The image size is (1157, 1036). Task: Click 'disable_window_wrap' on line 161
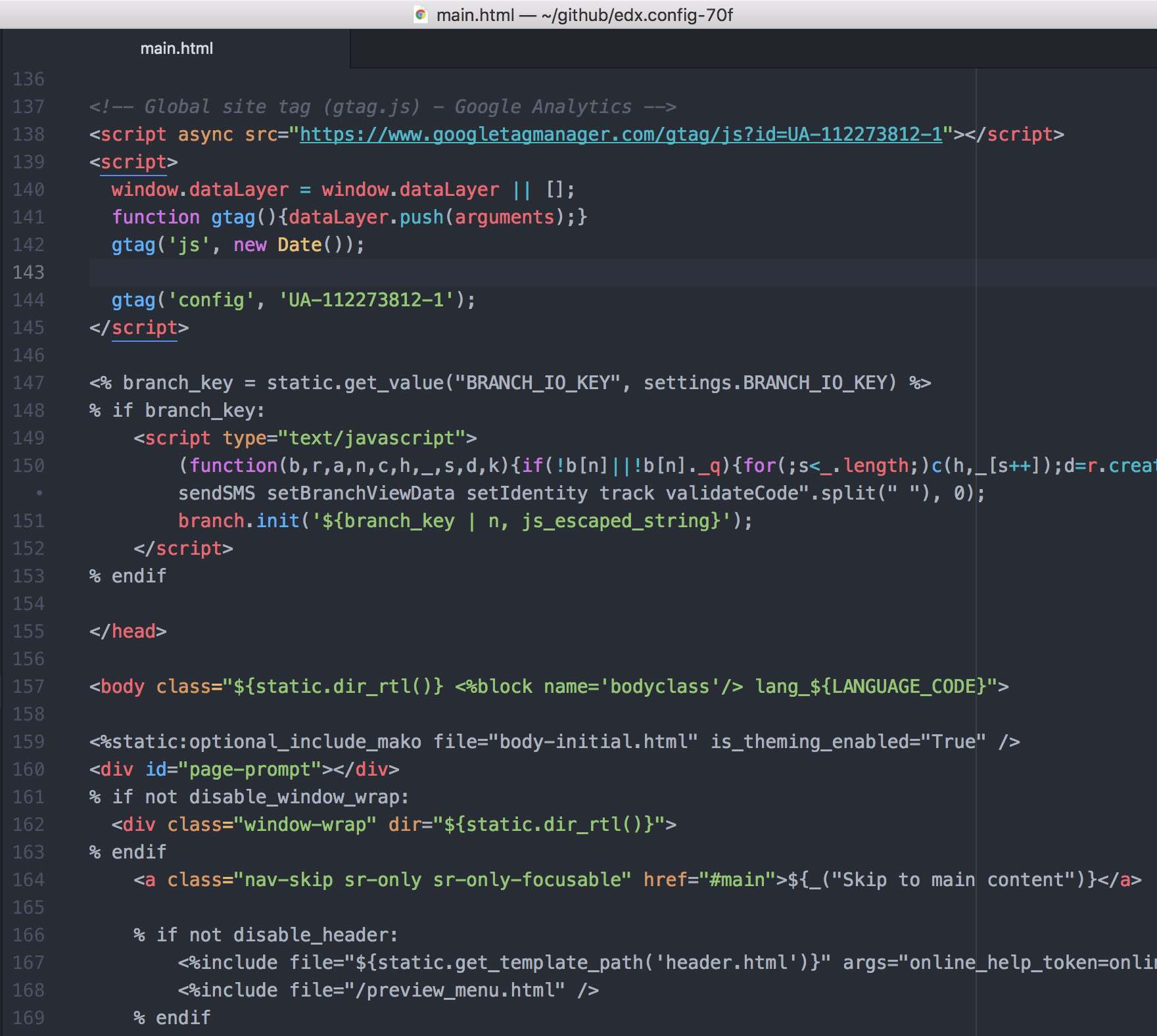pos(294,797)
